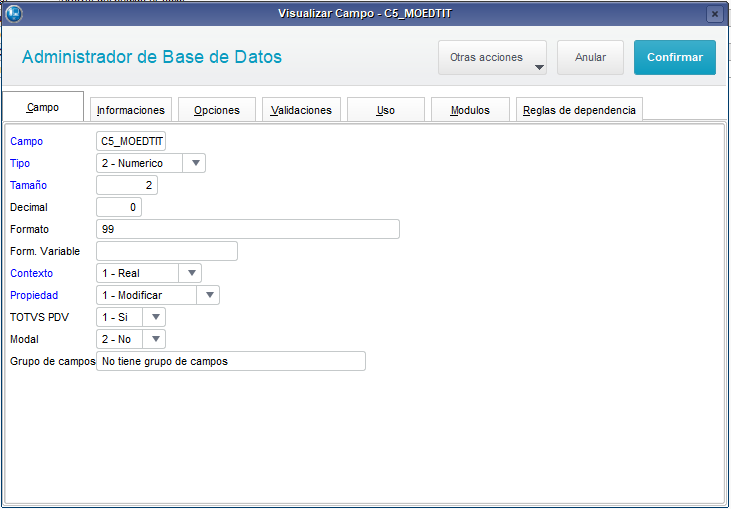The image size is (731, 509).
Task: Click the Administrador de Base de Datos heading
Action: [152, 57]
